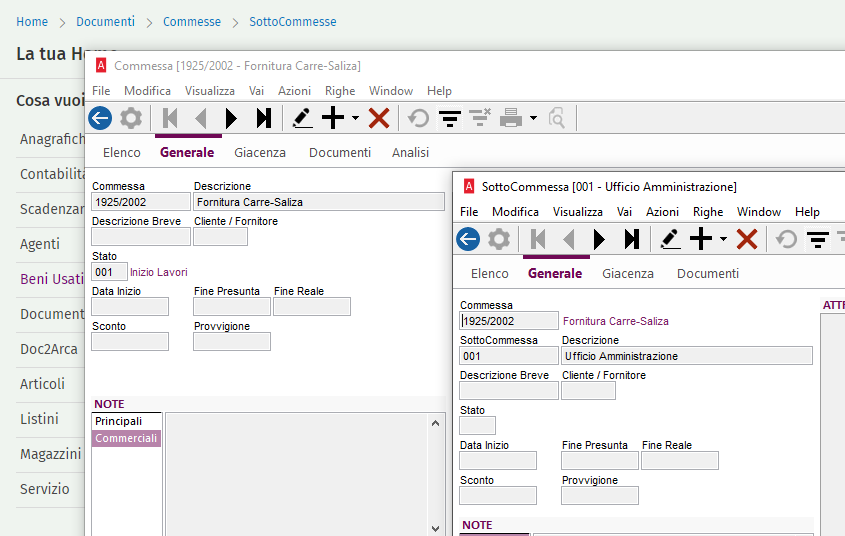Open File menu in Commessa window
This screenshot has width=845, height=536.
point(101,91)
